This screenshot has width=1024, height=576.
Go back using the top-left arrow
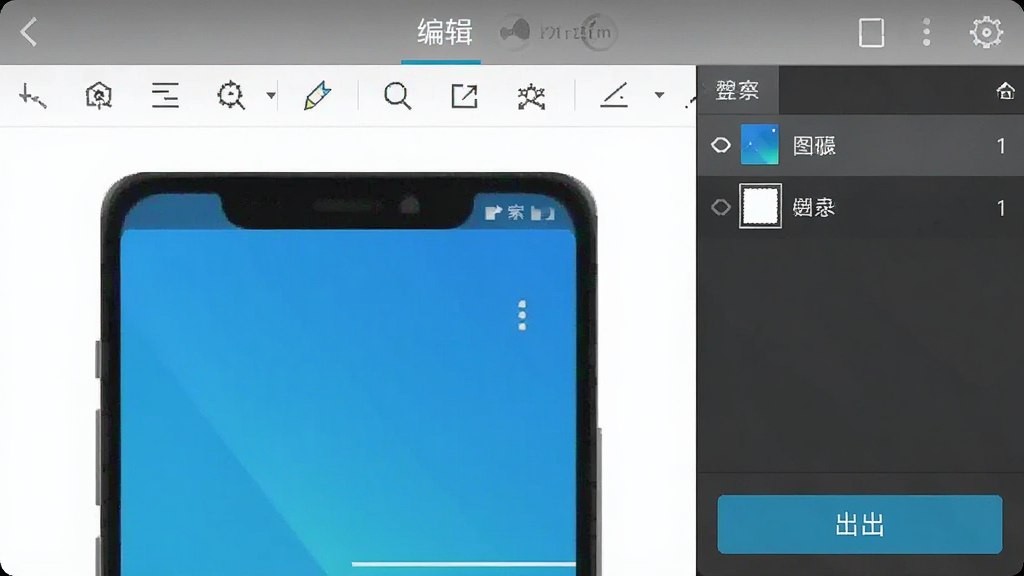point(29,32)
